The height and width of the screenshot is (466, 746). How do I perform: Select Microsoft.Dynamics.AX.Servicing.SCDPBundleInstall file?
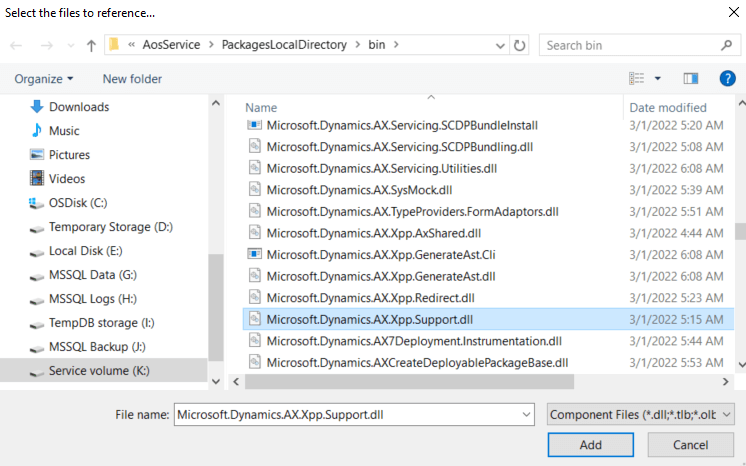click(x=402, y=125)
